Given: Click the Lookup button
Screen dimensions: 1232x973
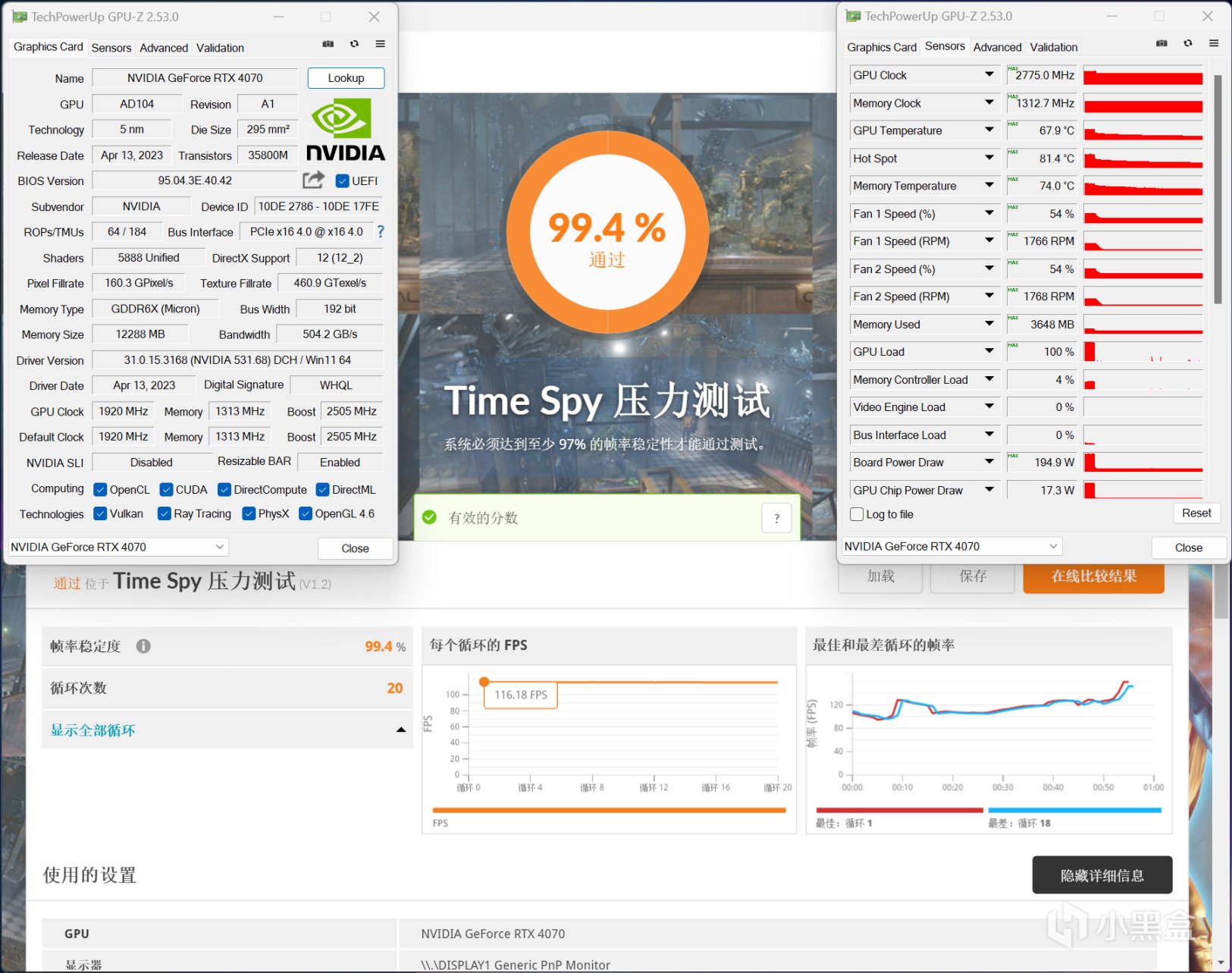Looking at the screenshot, I should point(346,78).
